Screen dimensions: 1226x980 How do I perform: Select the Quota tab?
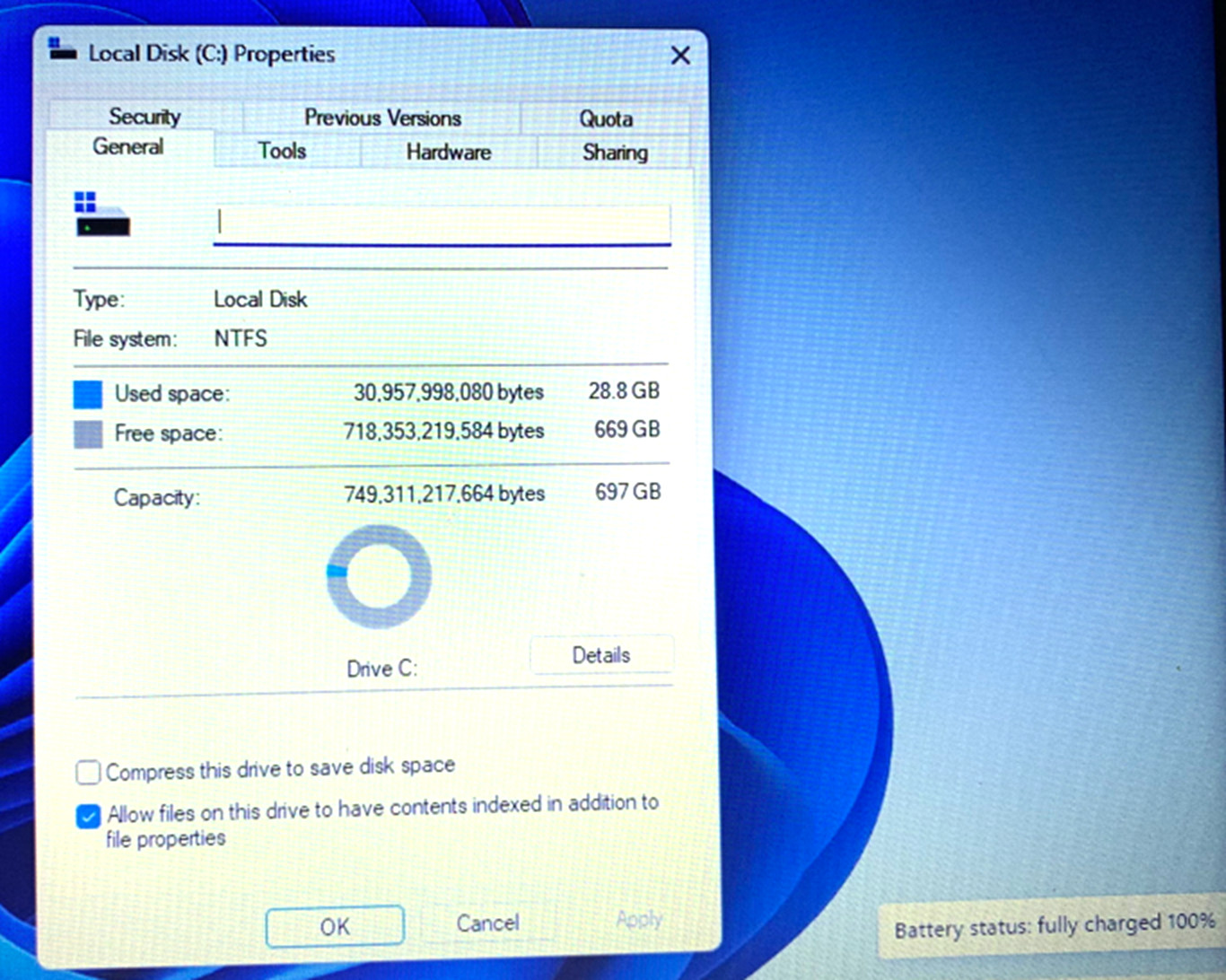pos(606,118)
